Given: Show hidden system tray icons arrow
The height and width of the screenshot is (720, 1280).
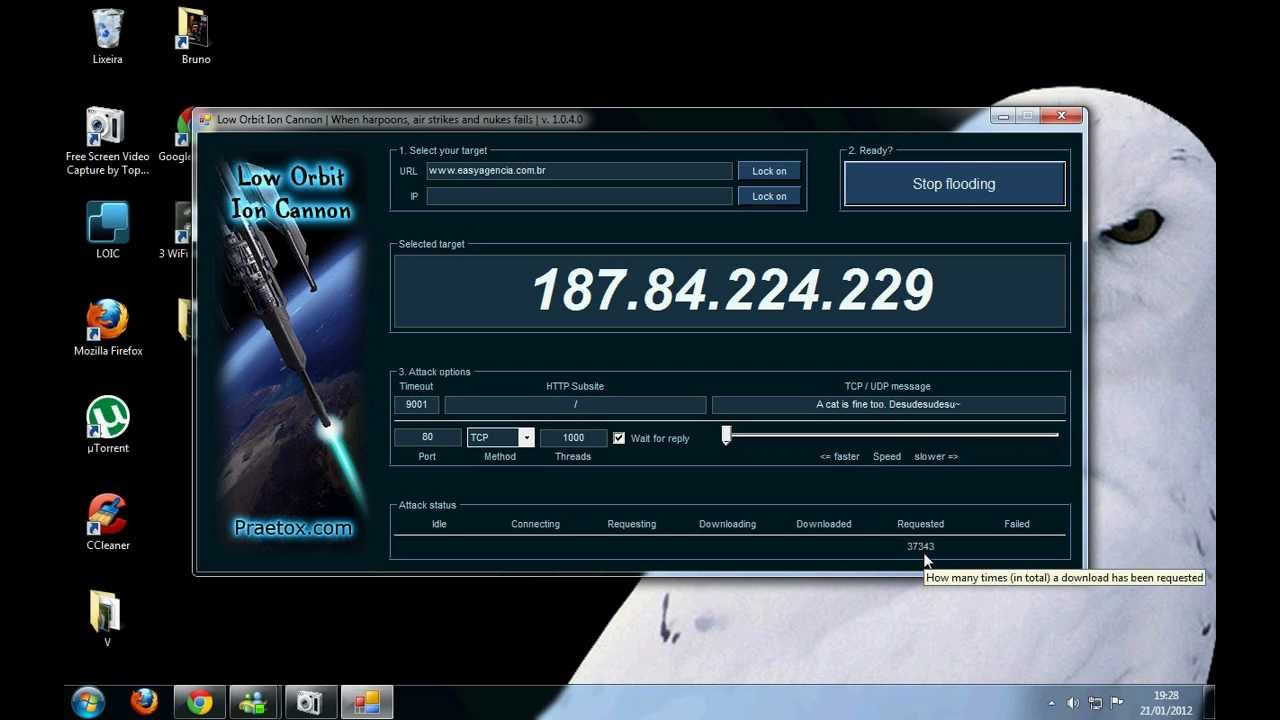Looking at the screenshot, I should [1051, 703].
